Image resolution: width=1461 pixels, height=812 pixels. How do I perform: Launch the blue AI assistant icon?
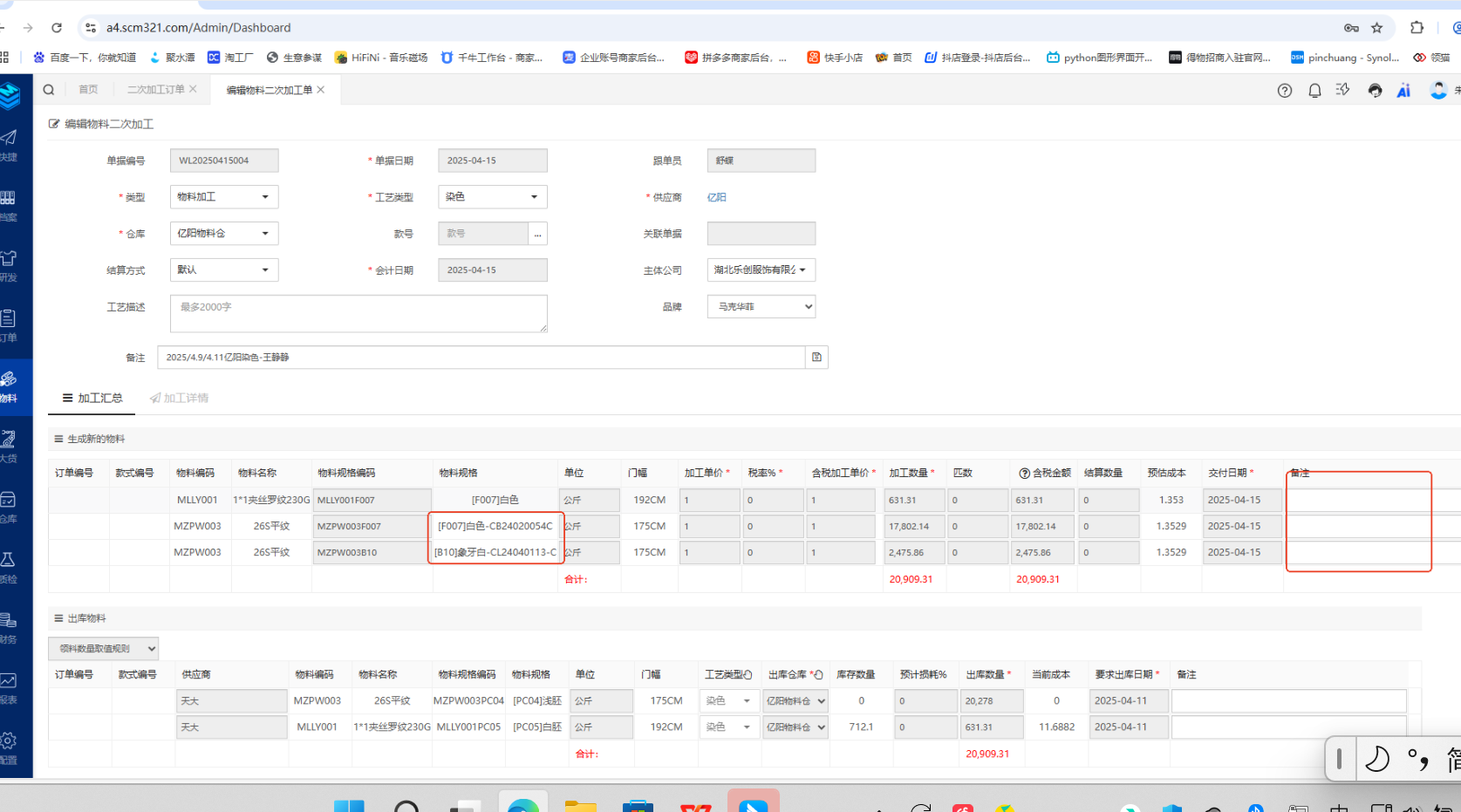click(1403, 91)
